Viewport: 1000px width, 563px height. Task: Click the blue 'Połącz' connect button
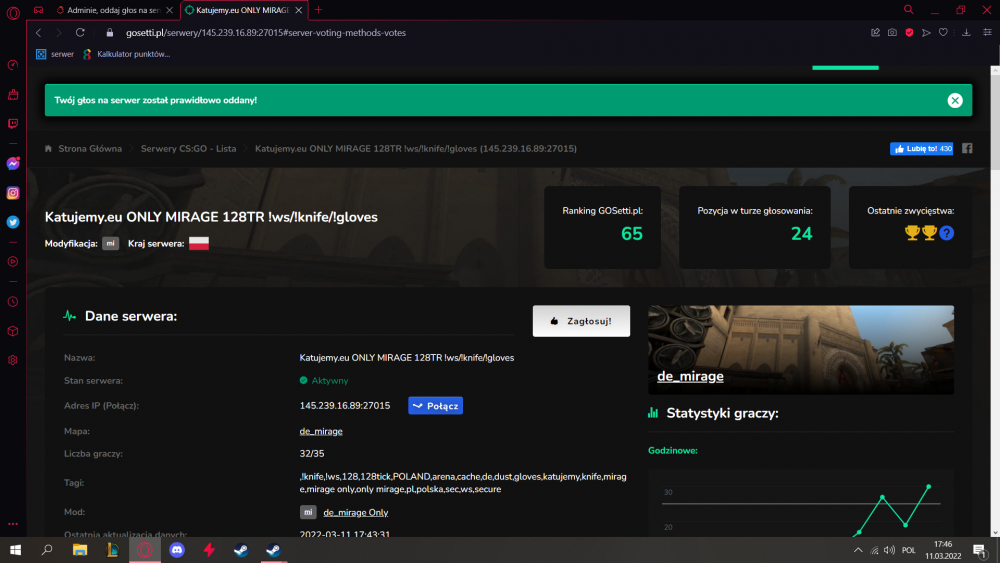coord(436,406)
